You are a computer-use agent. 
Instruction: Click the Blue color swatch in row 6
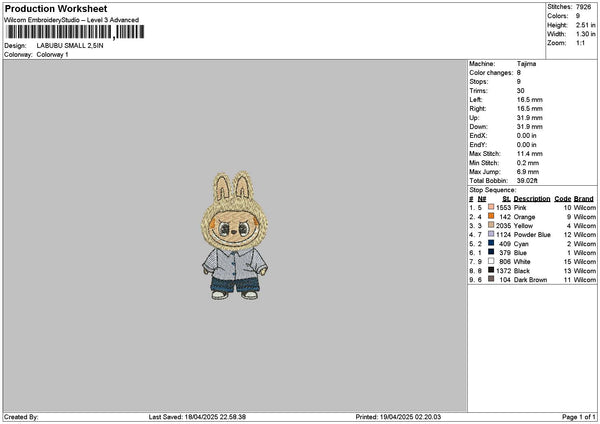491,252
